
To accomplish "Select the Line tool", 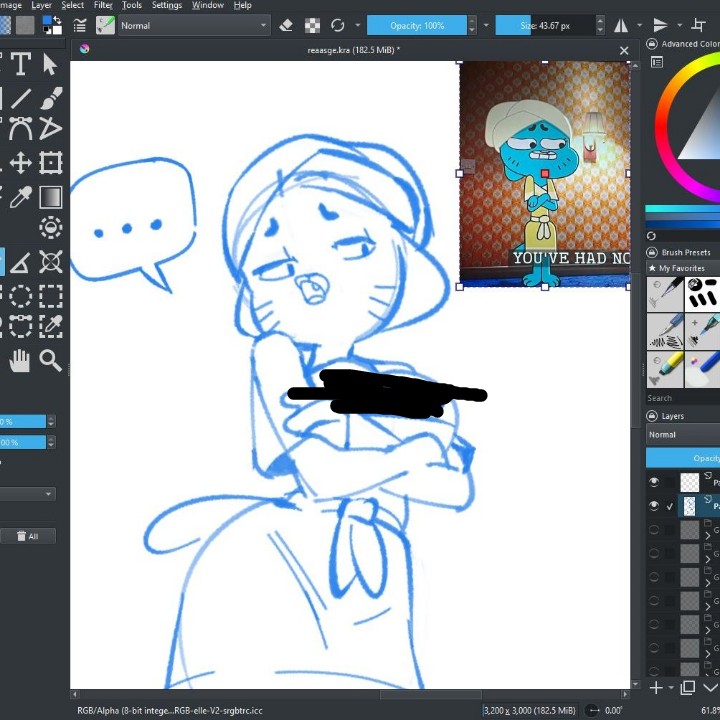I will (21, 98).
